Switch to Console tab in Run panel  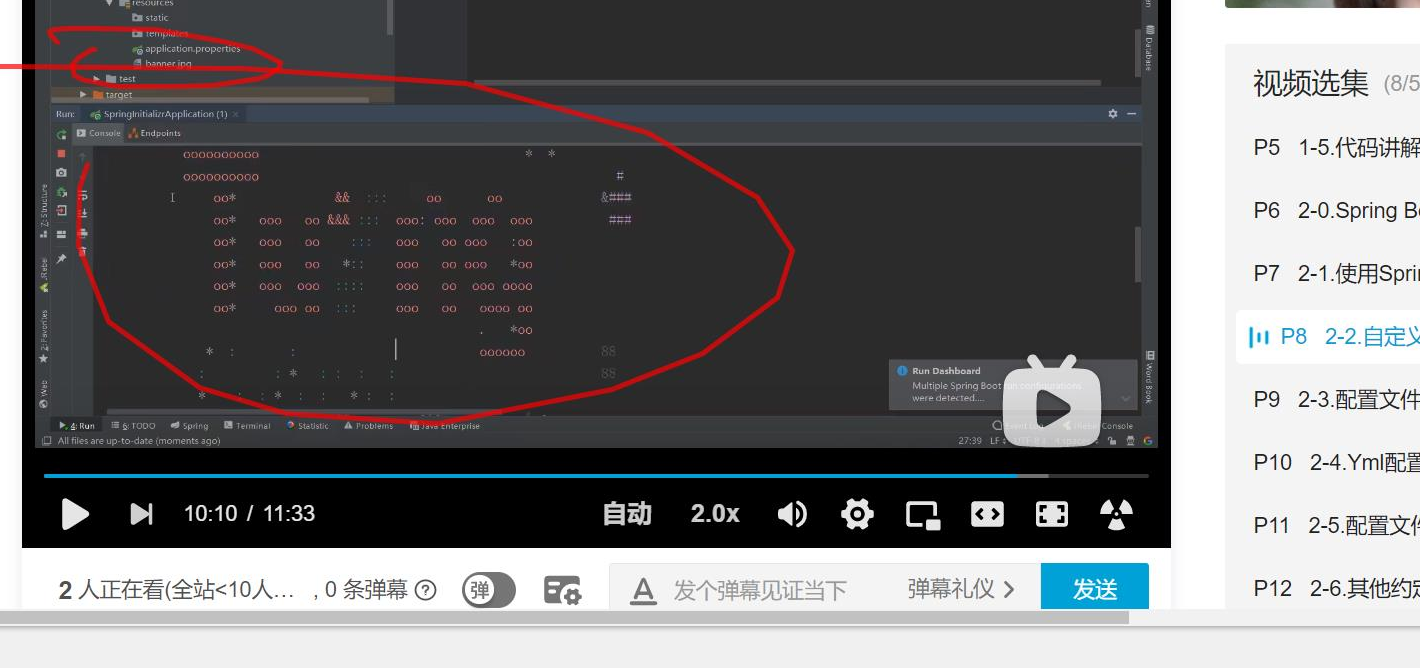click(x=100, y=133)
